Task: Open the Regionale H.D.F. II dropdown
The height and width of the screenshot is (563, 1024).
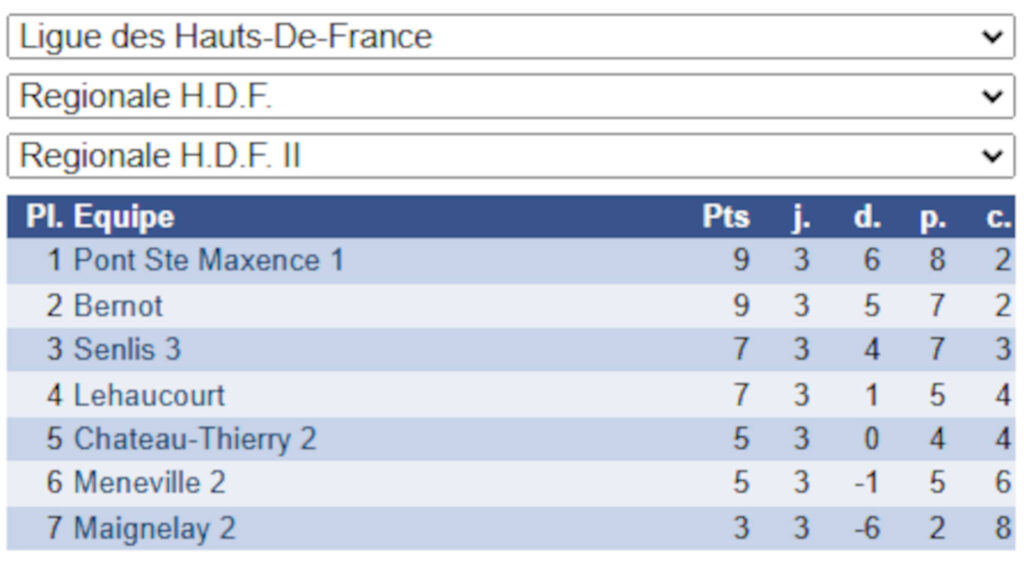Action: [x=511, y=155]
